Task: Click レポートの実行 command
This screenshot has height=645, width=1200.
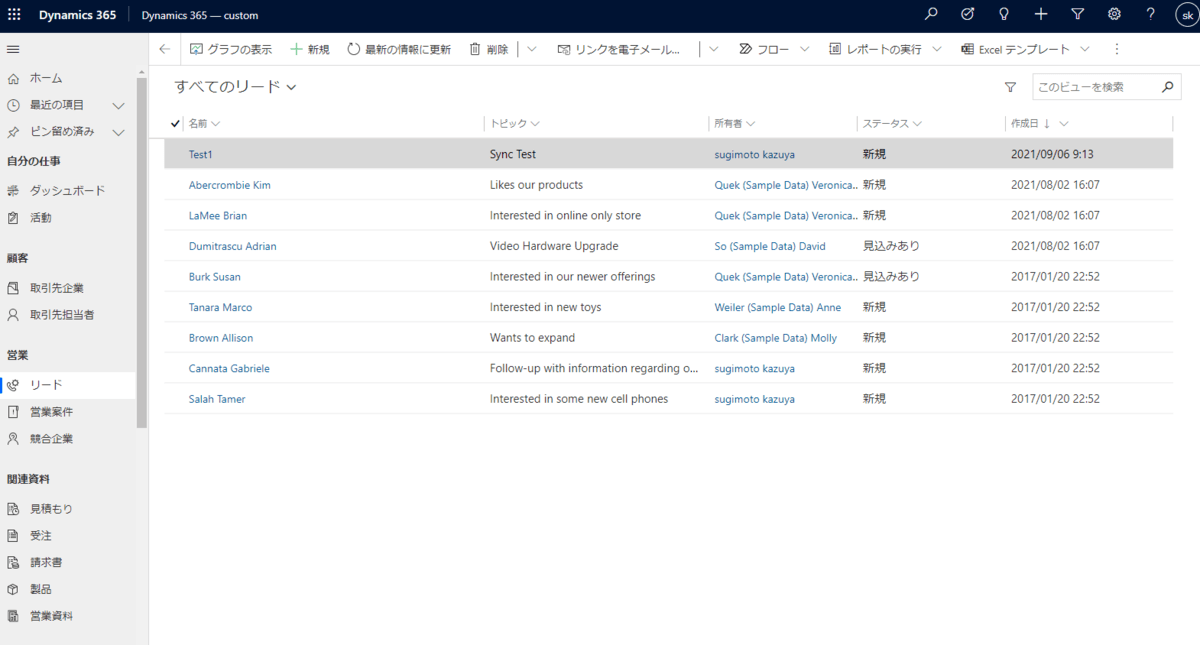Action: [875, 49]
